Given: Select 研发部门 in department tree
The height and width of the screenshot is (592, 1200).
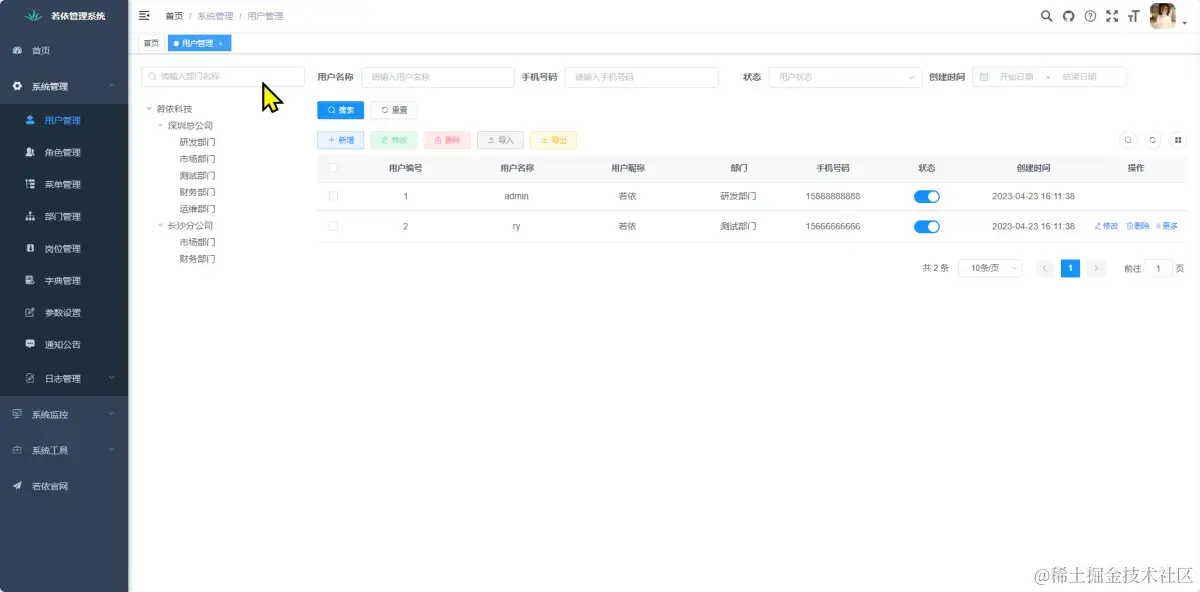Looking at the screenshot, I should tap(197, 143).
